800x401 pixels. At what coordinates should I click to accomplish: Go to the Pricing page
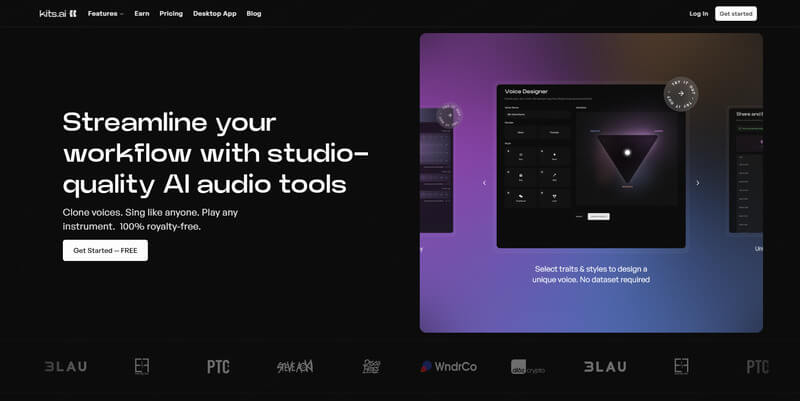[x=171, y=14]
